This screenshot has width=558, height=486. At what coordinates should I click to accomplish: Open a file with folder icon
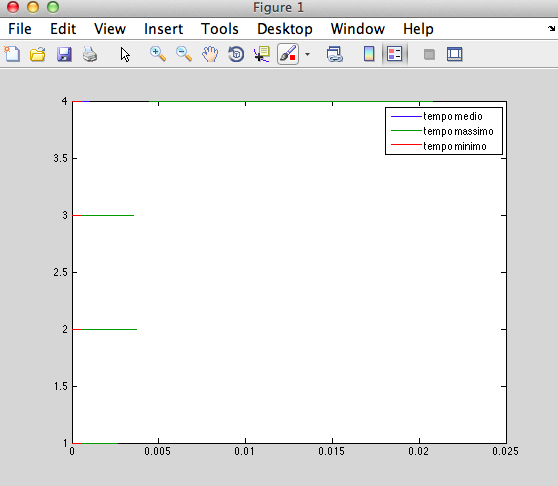[x=38, y=54]
